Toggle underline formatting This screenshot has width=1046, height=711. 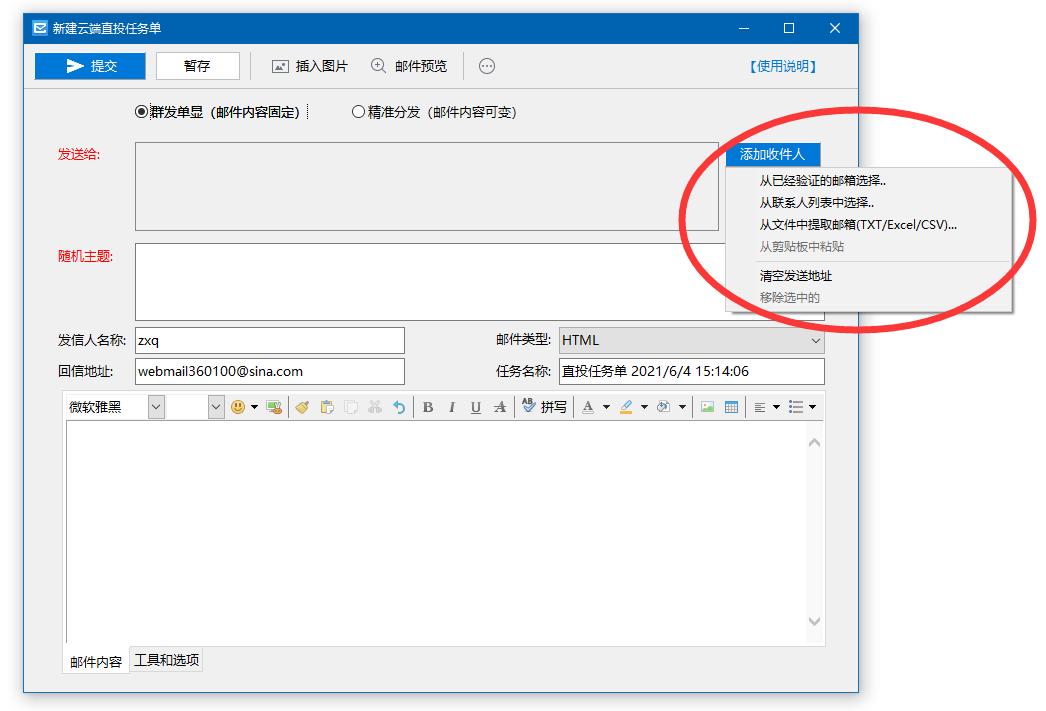pyautogui.click(x=476, y=407)
